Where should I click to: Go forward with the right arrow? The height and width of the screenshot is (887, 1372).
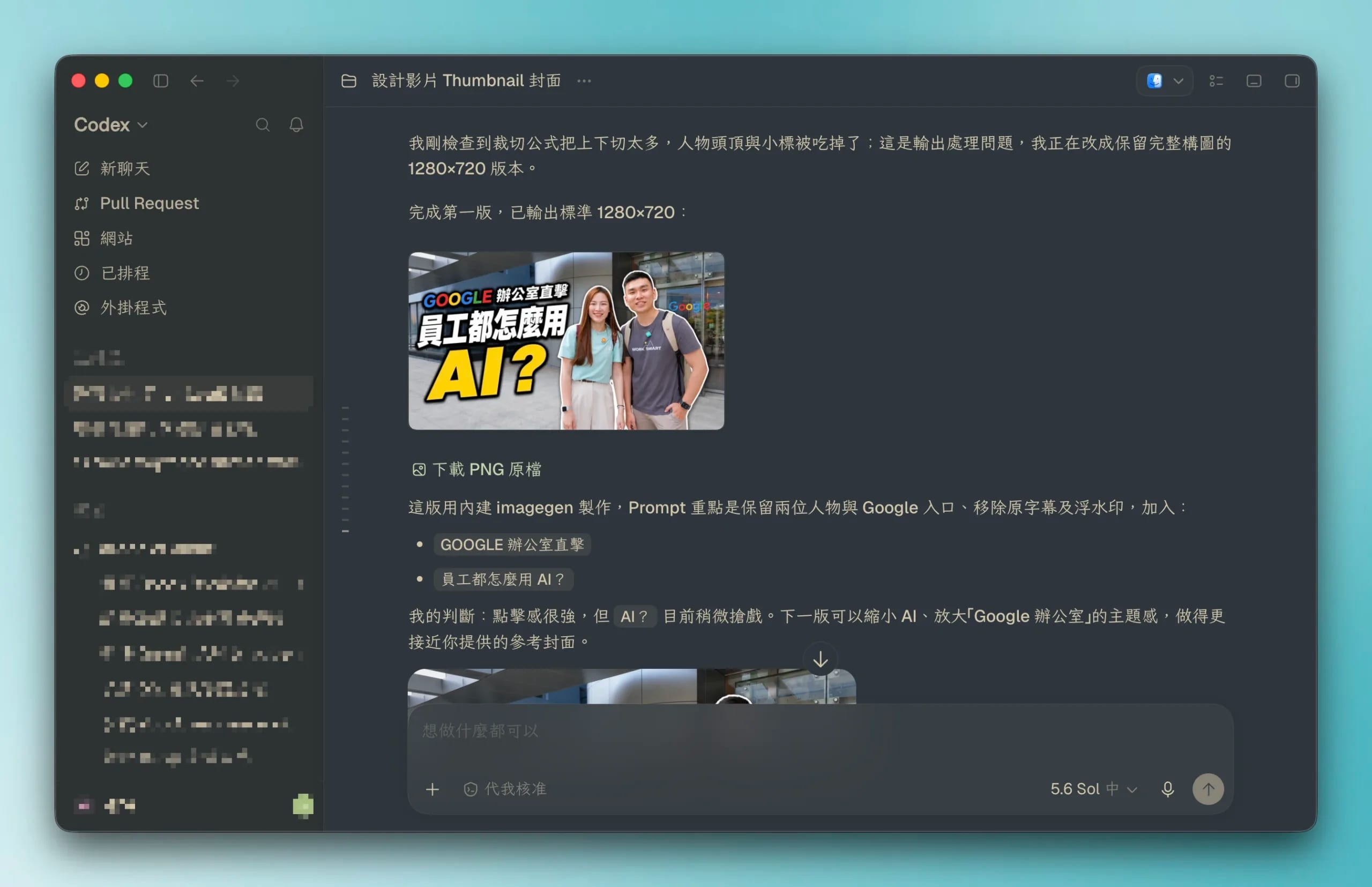[233, 80]
